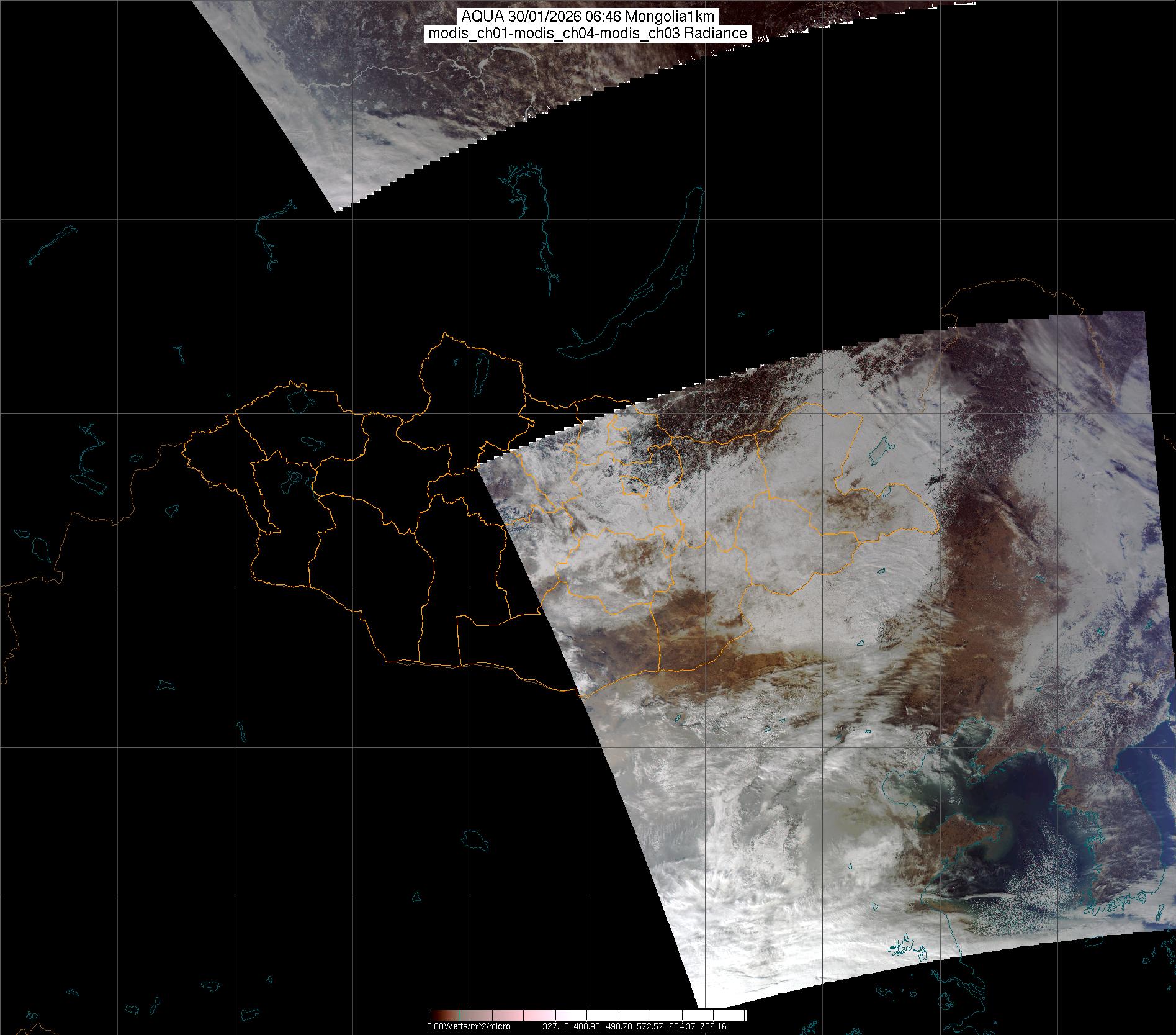Select the 327.18 scale value
Image resolution: width=1176 pixels, height=1035 pixels.
(555, 1026)
